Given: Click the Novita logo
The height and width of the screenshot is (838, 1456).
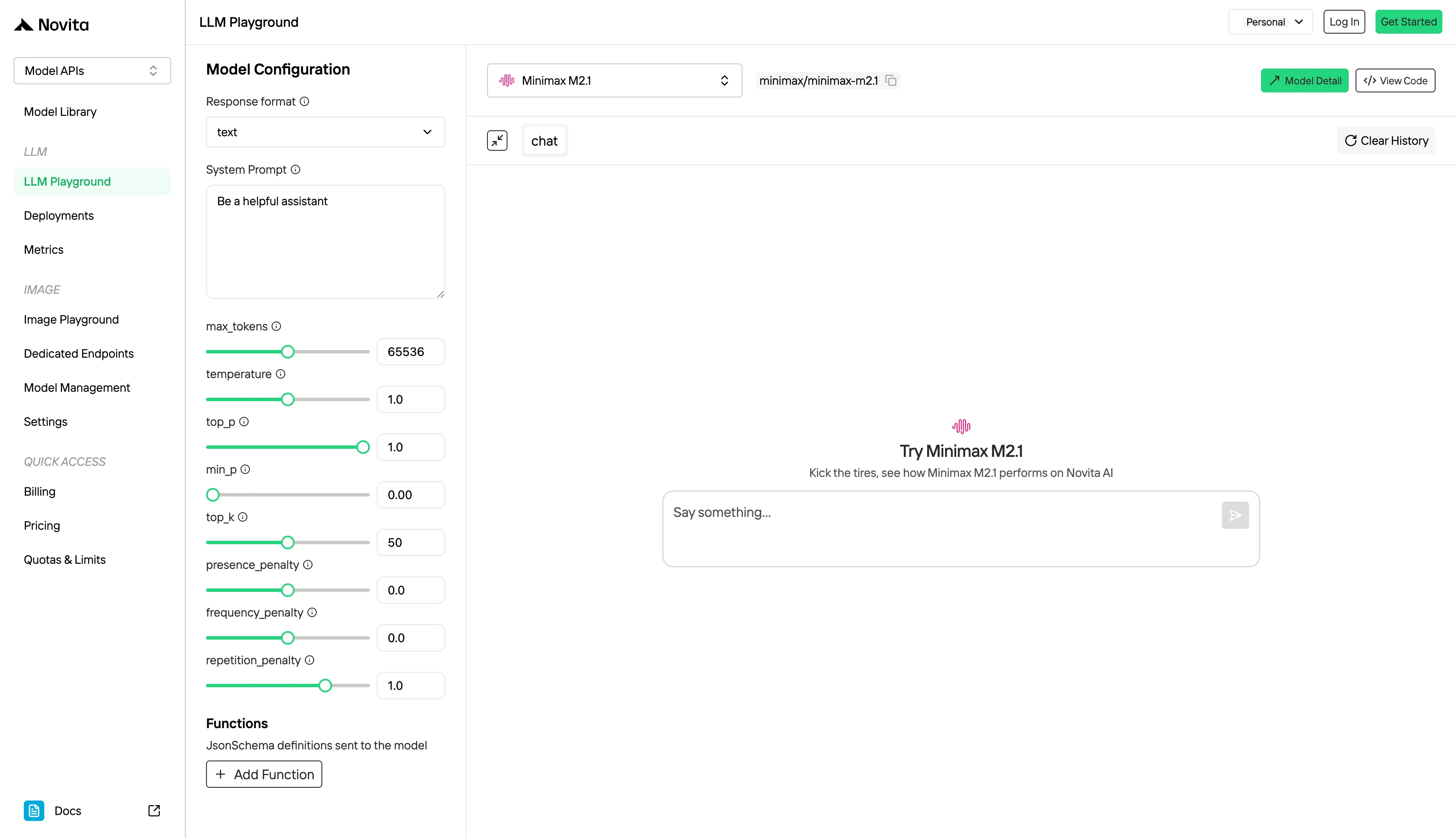Looking at the screenshot, I should pyautogui.click(x=51, y=24).
